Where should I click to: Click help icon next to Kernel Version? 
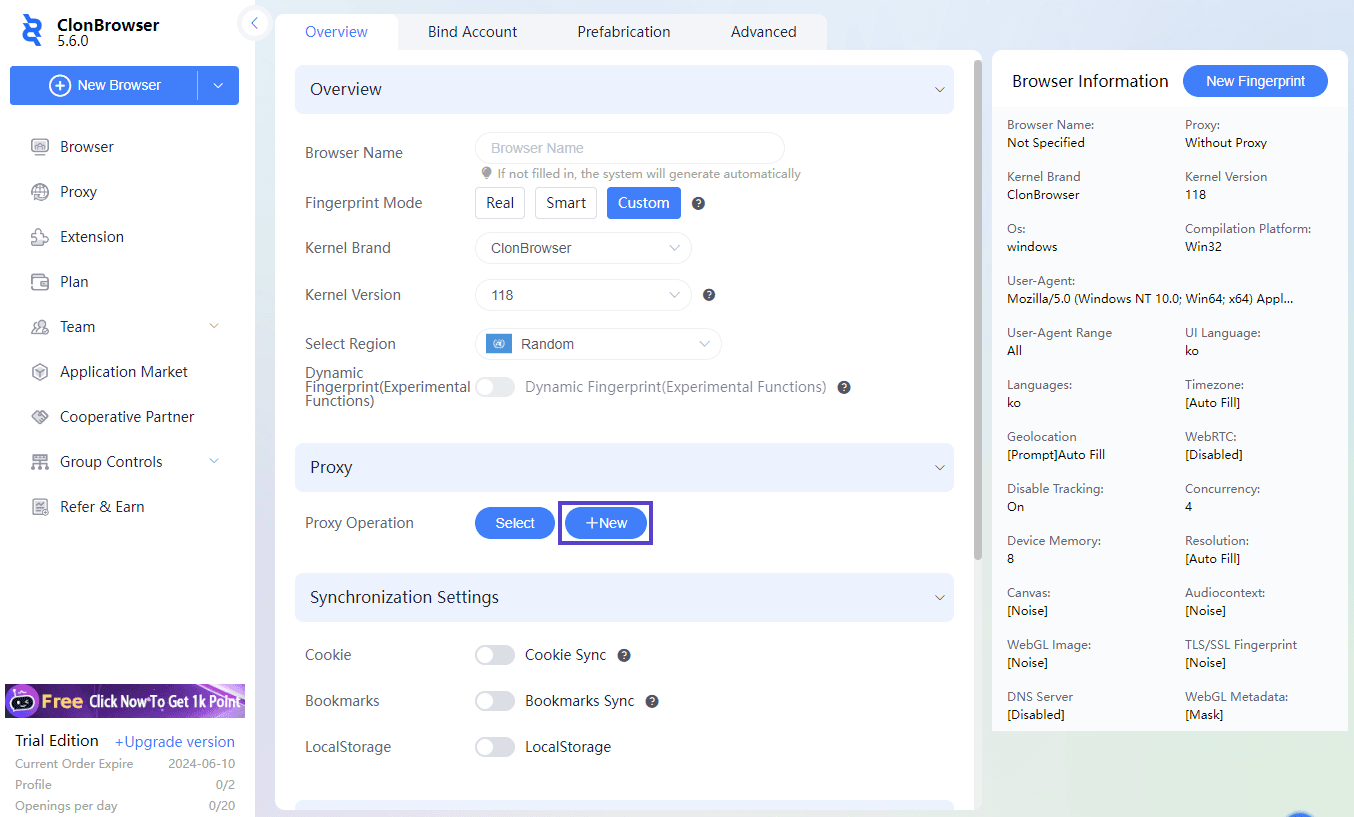709,295
